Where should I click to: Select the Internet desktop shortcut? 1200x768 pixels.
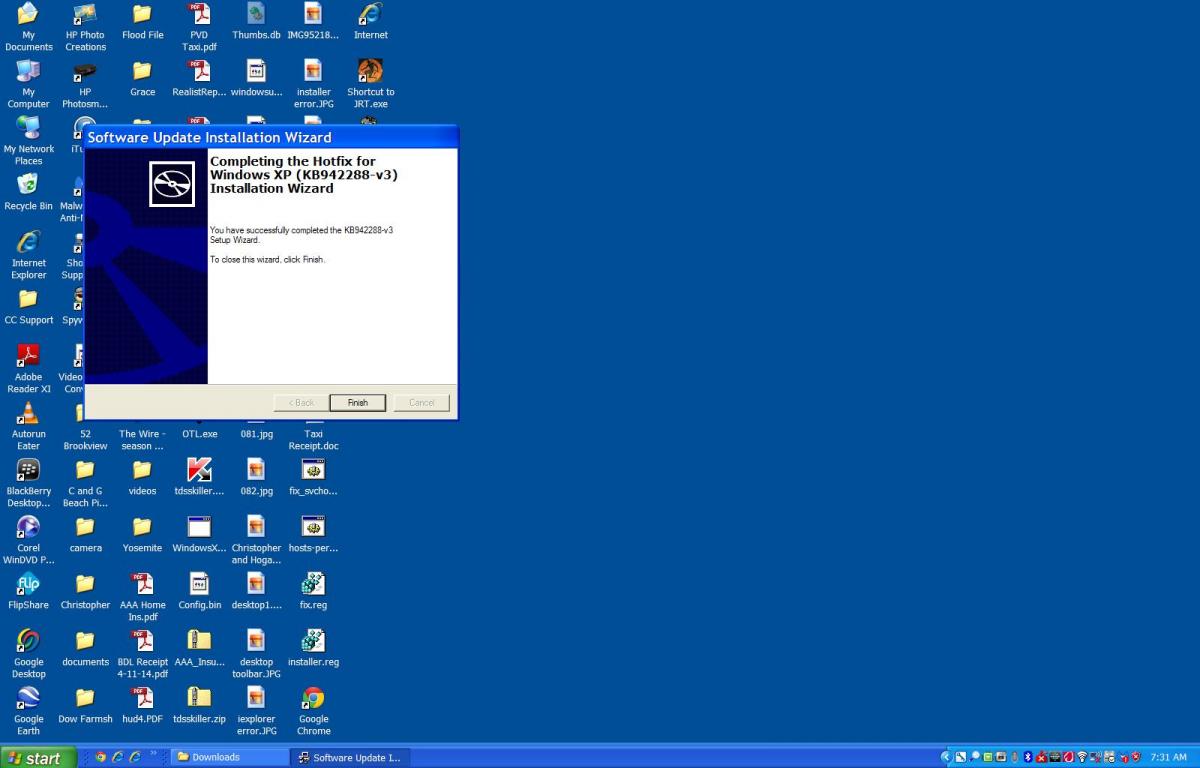(x=370, y=22)
